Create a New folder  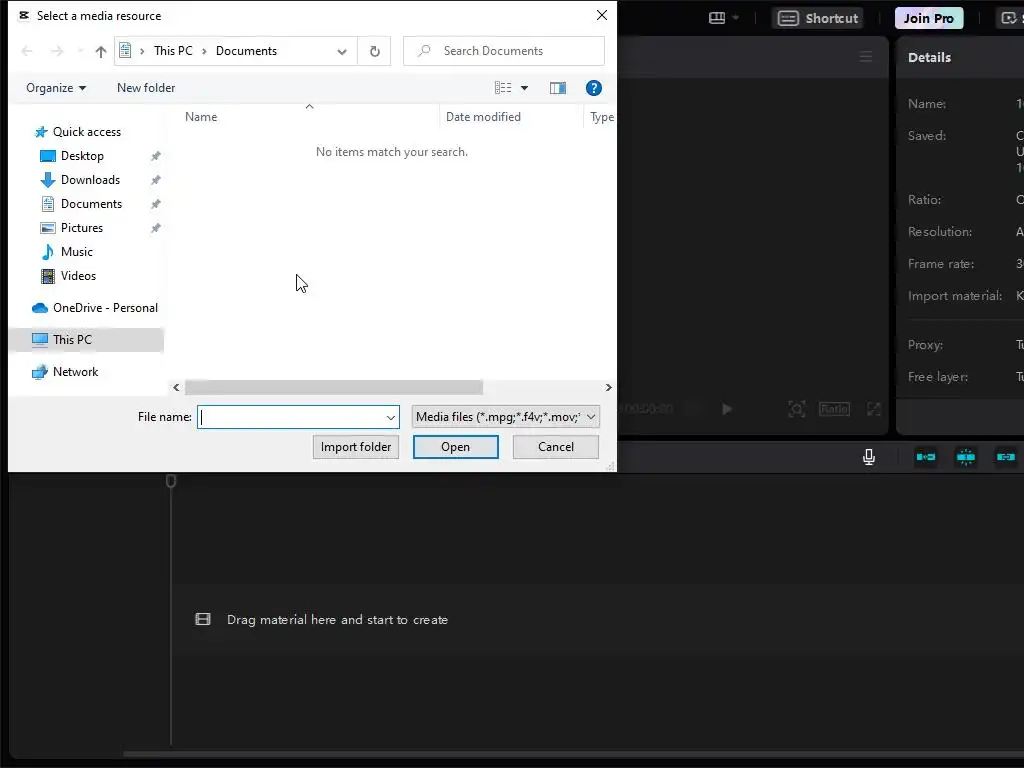[x=146, y=88]
